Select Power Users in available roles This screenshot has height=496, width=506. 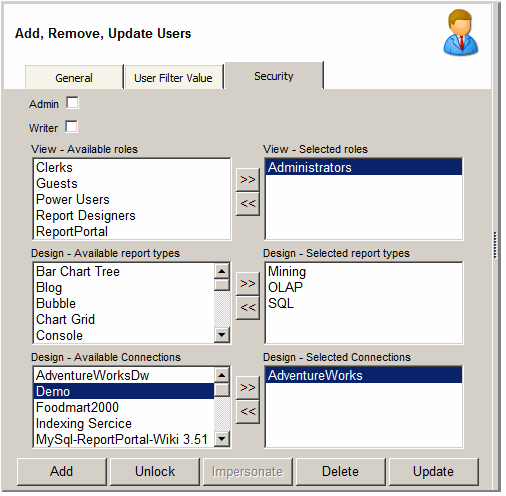pos(73,200)
